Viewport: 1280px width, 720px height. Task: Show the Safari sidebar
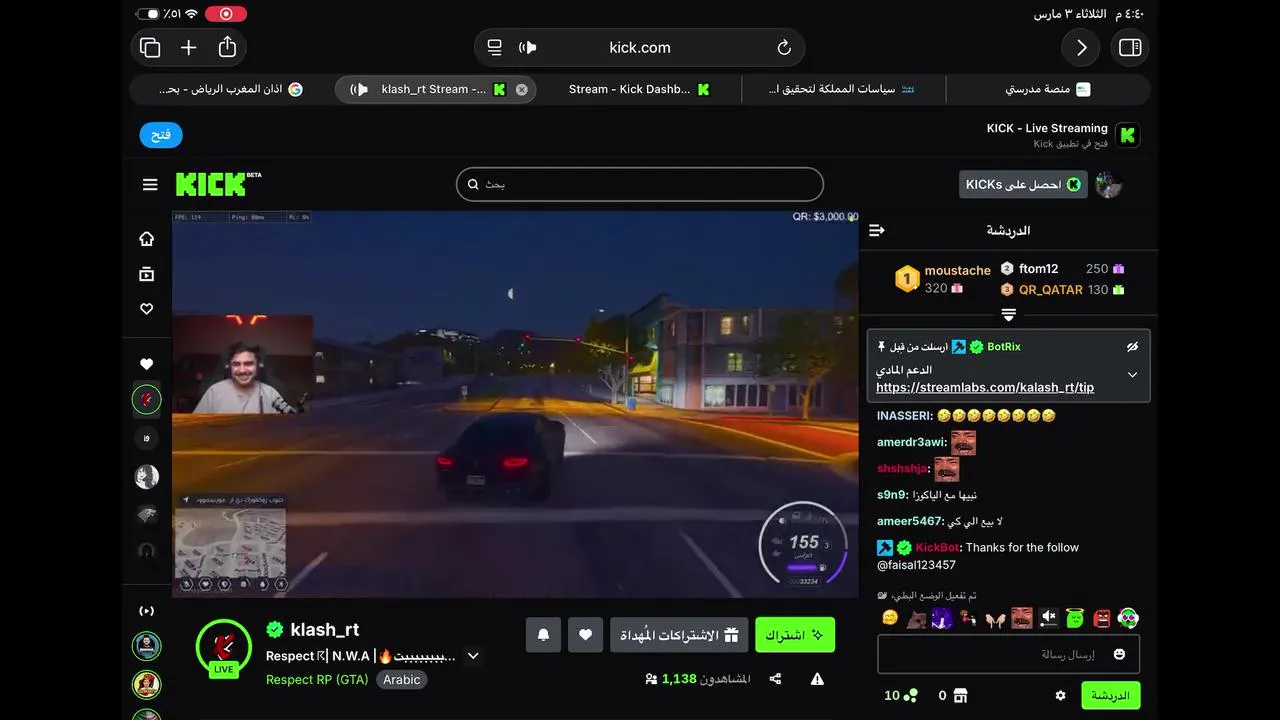[1130, 47]
